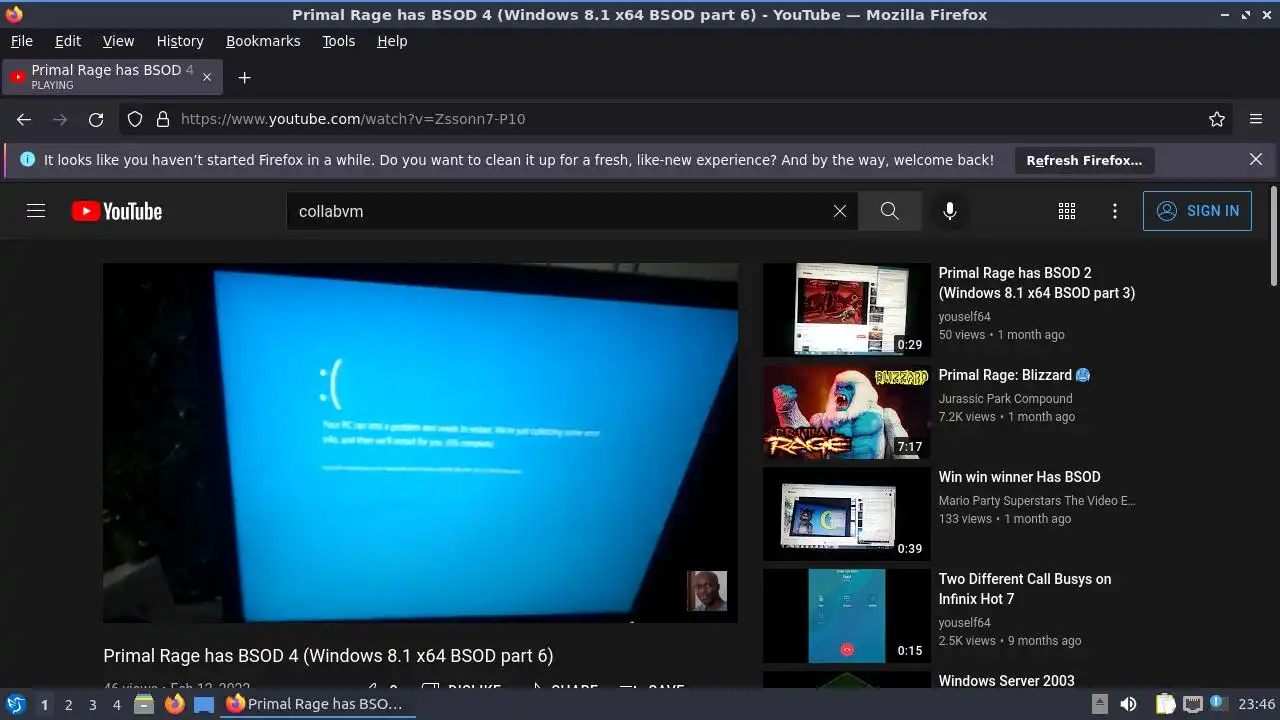Click the volume speaker tray icon

click(1128, 704)
